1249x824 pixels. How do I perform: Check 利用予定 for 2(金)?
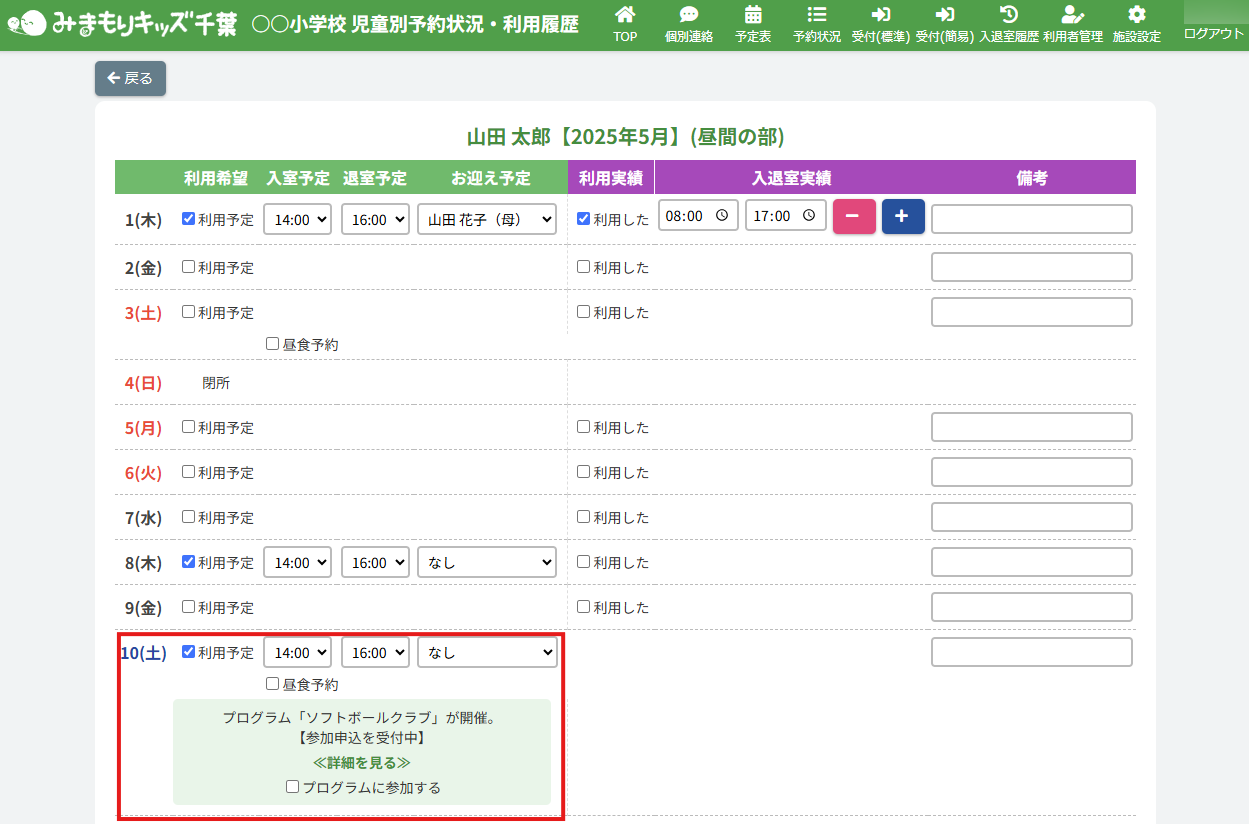189,267
